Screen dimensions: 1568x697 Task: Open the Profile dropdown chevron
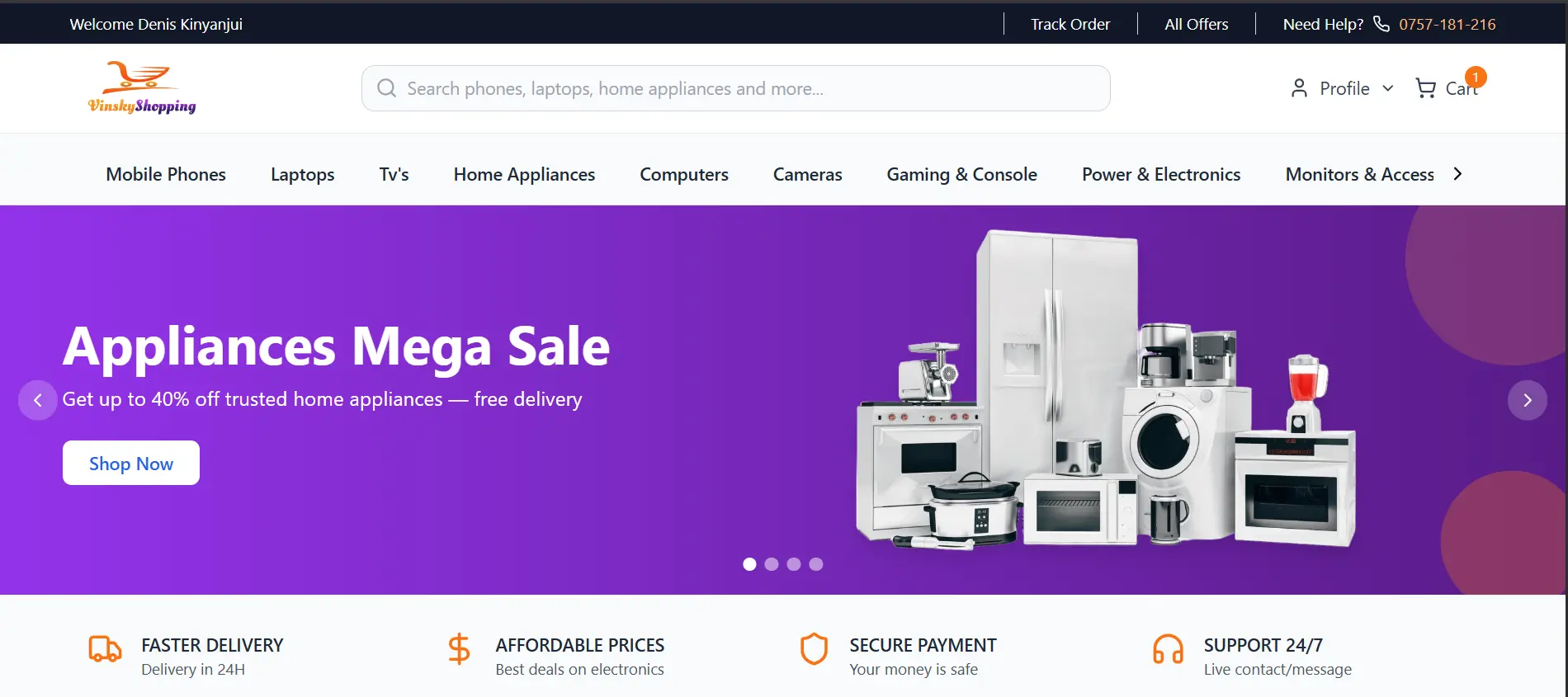(x=1388, y=88)
